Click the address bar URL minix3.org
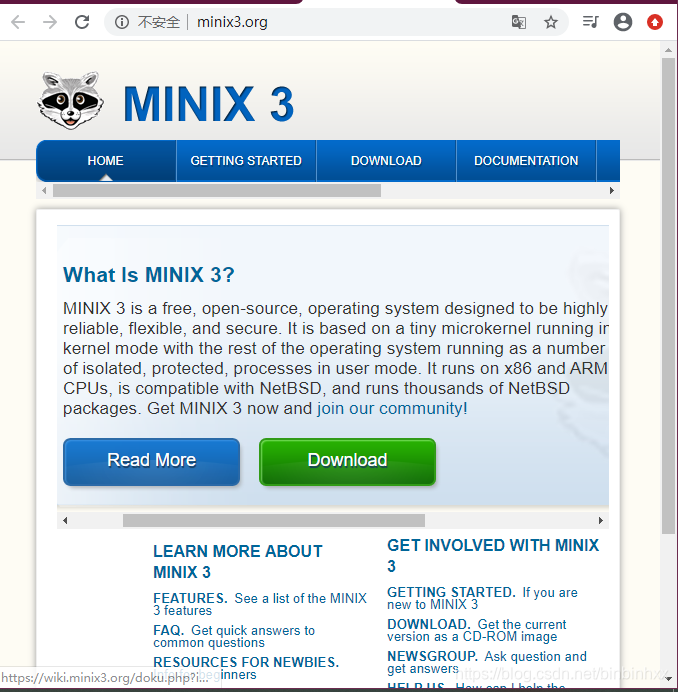This screenshot has width=678, height=692. [x=232, y=22]
